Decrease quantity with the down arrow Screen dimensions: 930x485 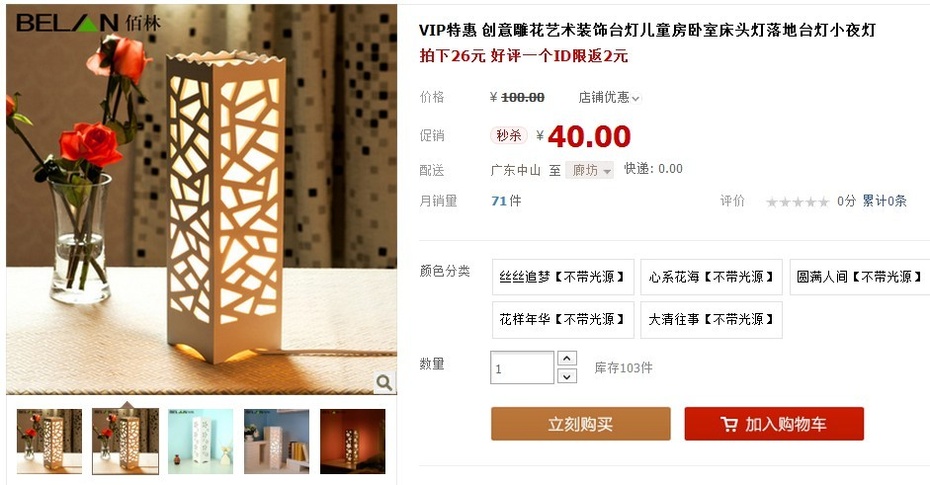(567, 376)
